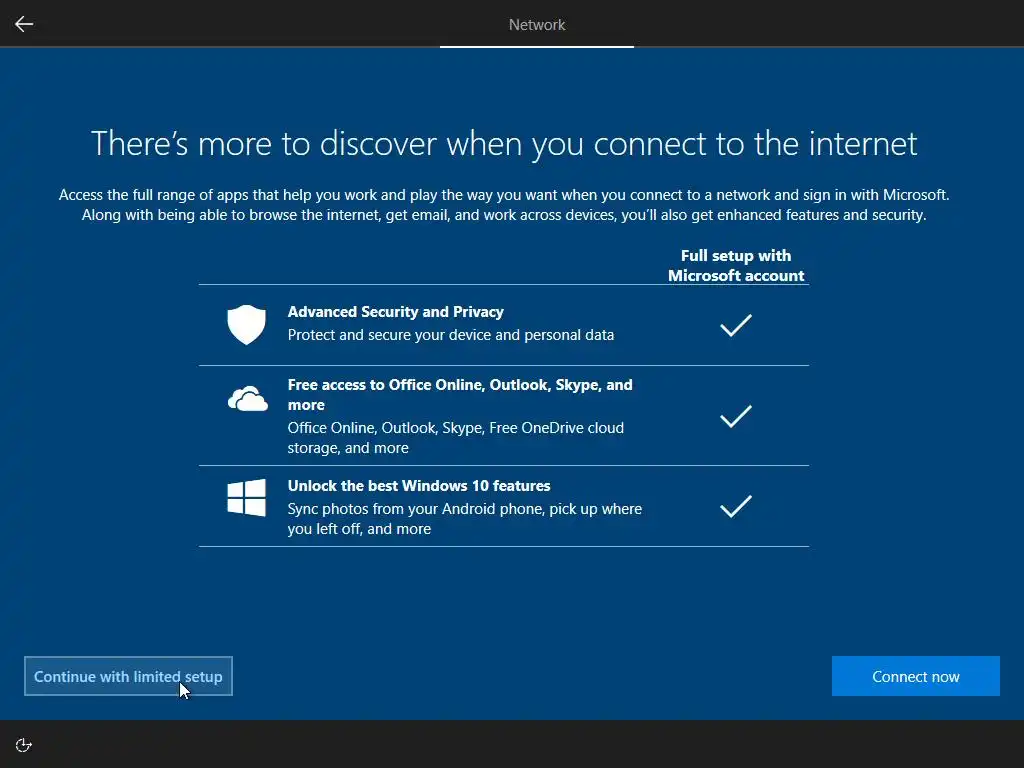
Task: Click paragraph starting "Access the full range"
Action: pos(504,205)
